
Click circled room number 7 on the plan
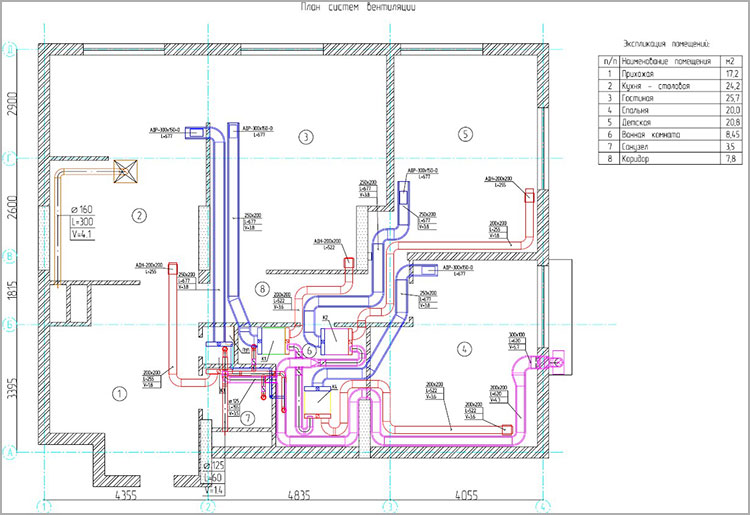[x=248, y=419]
